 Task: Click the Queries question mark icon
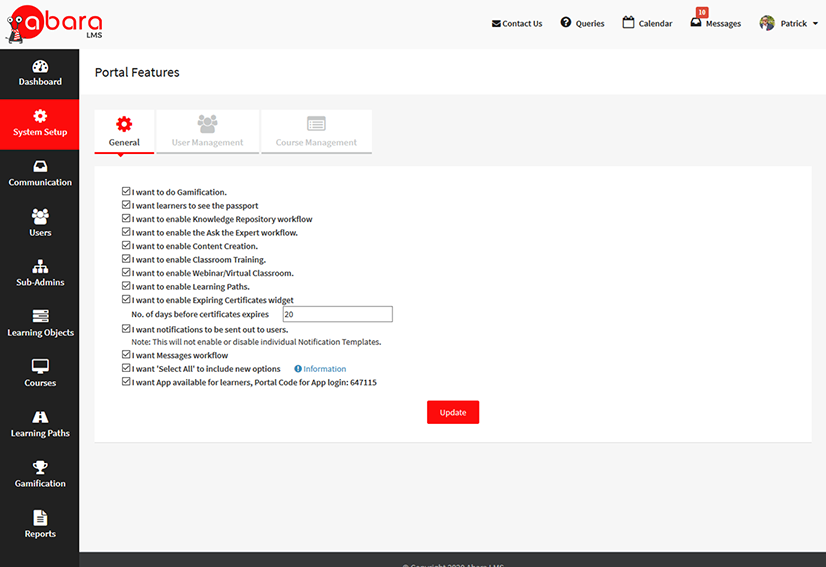[x=566, y=22]
